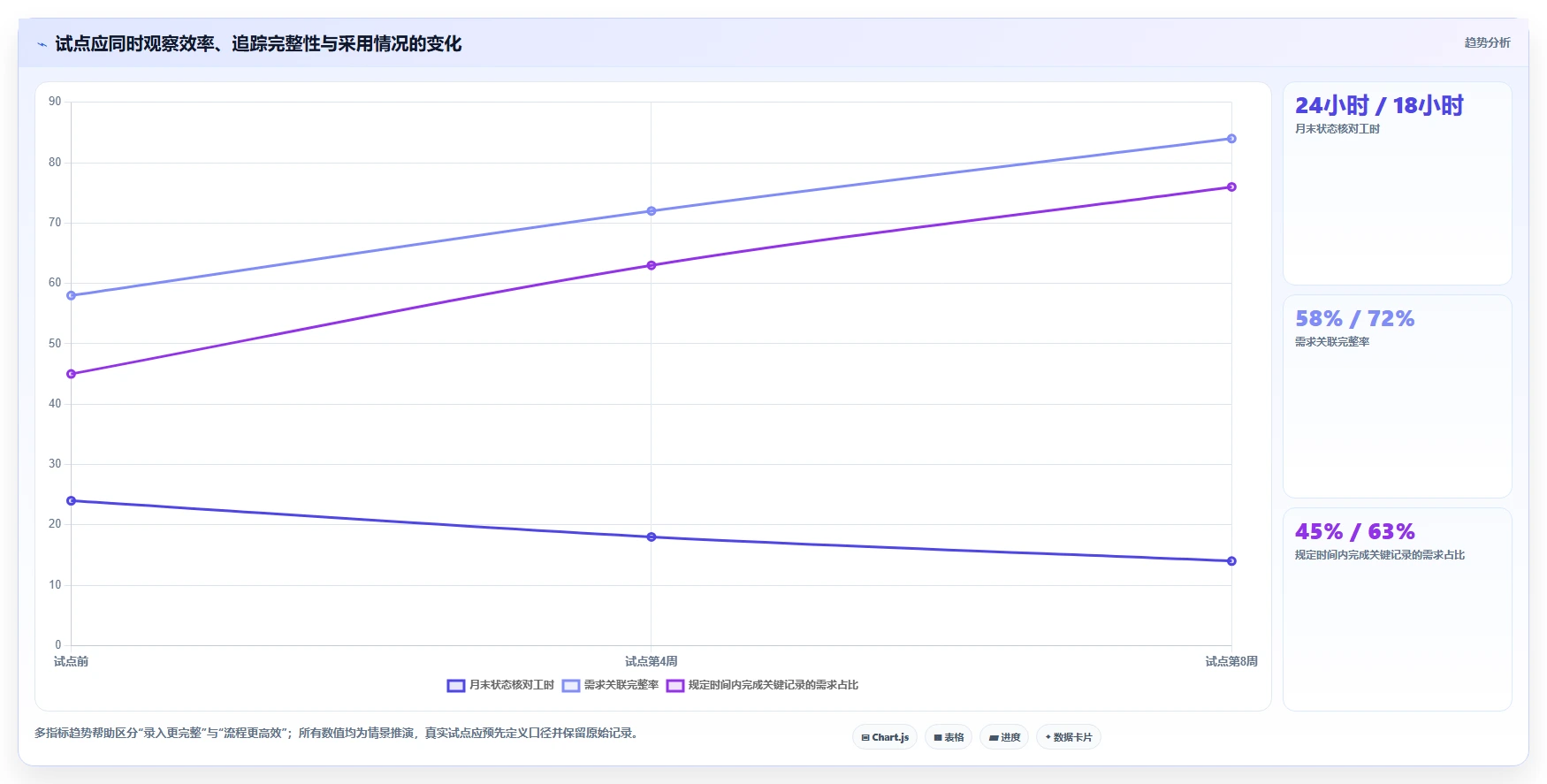Click the 45% / 63% metric card

[x=1398, y=610]
